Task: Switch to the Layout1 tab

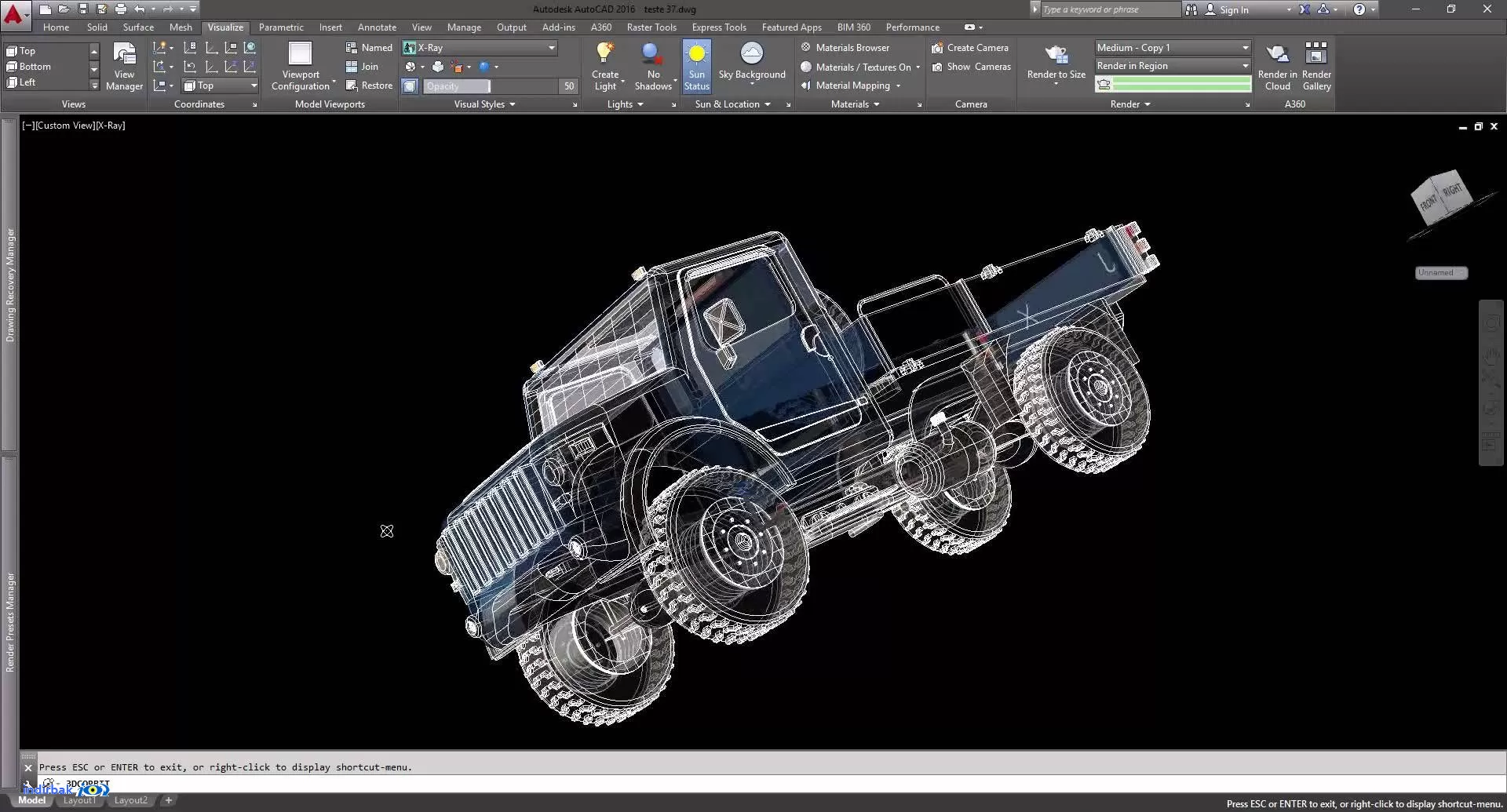Action: [79, 800]
